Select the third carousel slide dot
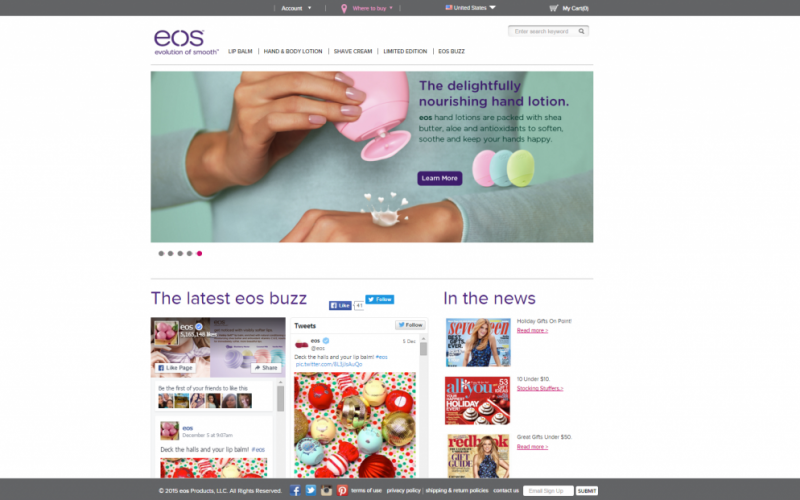The width and height of the screenshot is (800, 500). (x=180, y=254)
